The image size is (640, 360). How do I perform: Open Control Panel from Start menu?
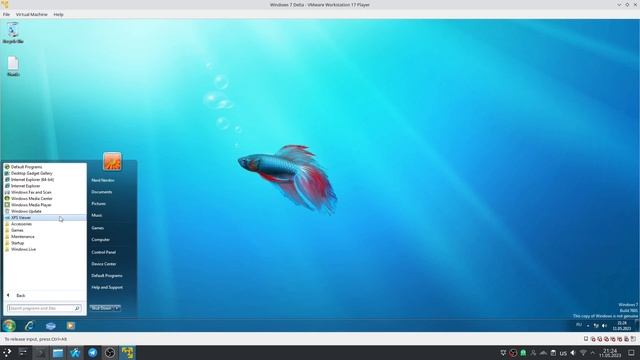[104, 252]
